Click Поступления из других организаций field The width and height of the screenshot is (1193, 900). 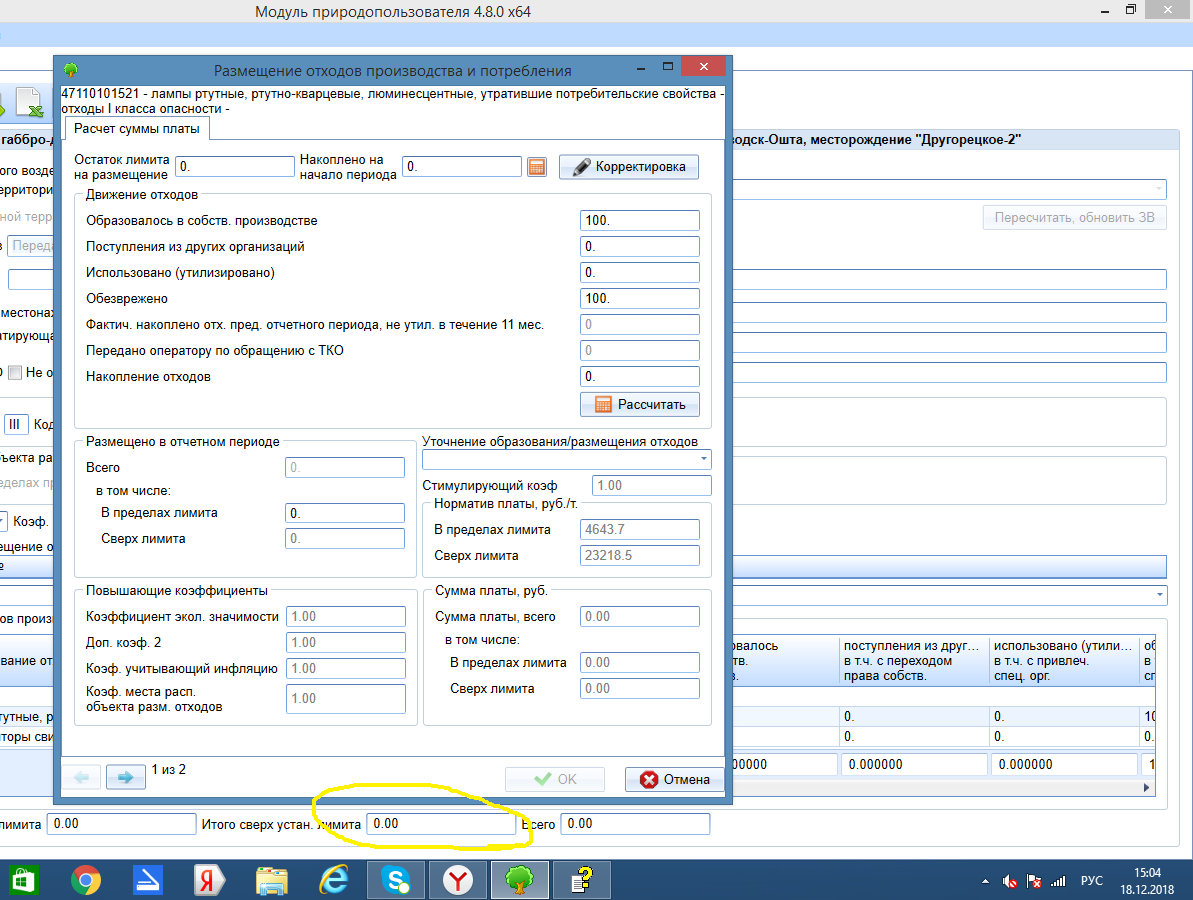639,246
